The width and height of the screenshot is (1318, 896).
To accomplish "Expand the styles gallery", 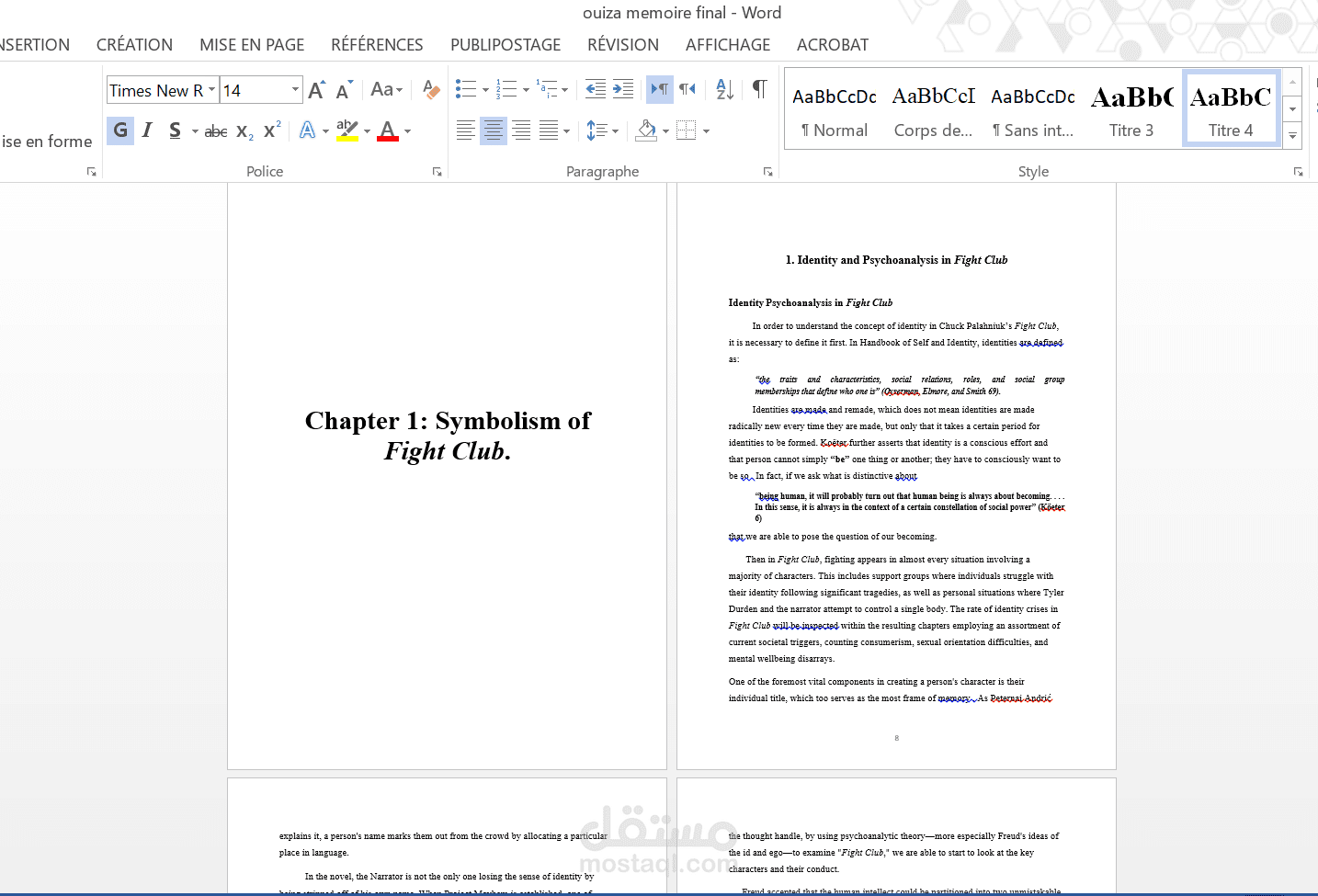I will (x=1292, y=135).
